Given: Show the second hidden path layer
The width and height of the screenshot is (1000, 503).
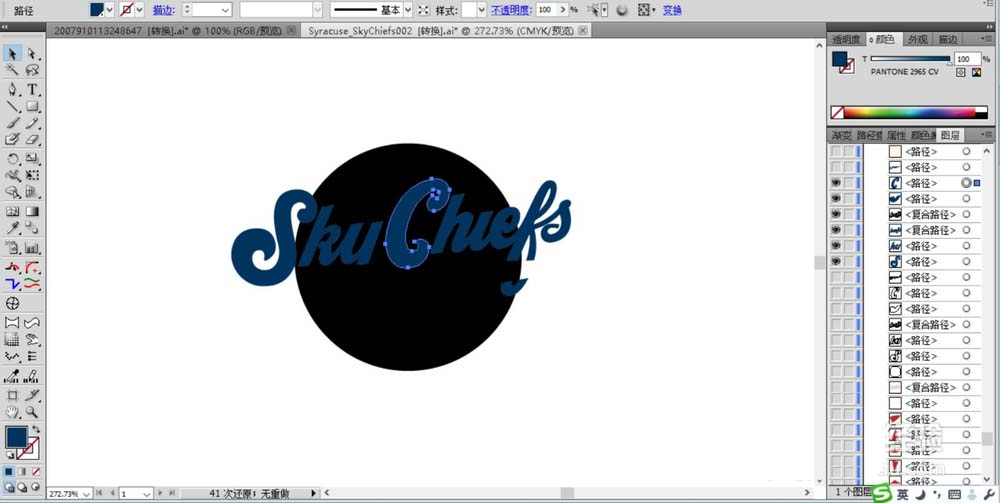Looking at the screenshot, I should 835,168.
